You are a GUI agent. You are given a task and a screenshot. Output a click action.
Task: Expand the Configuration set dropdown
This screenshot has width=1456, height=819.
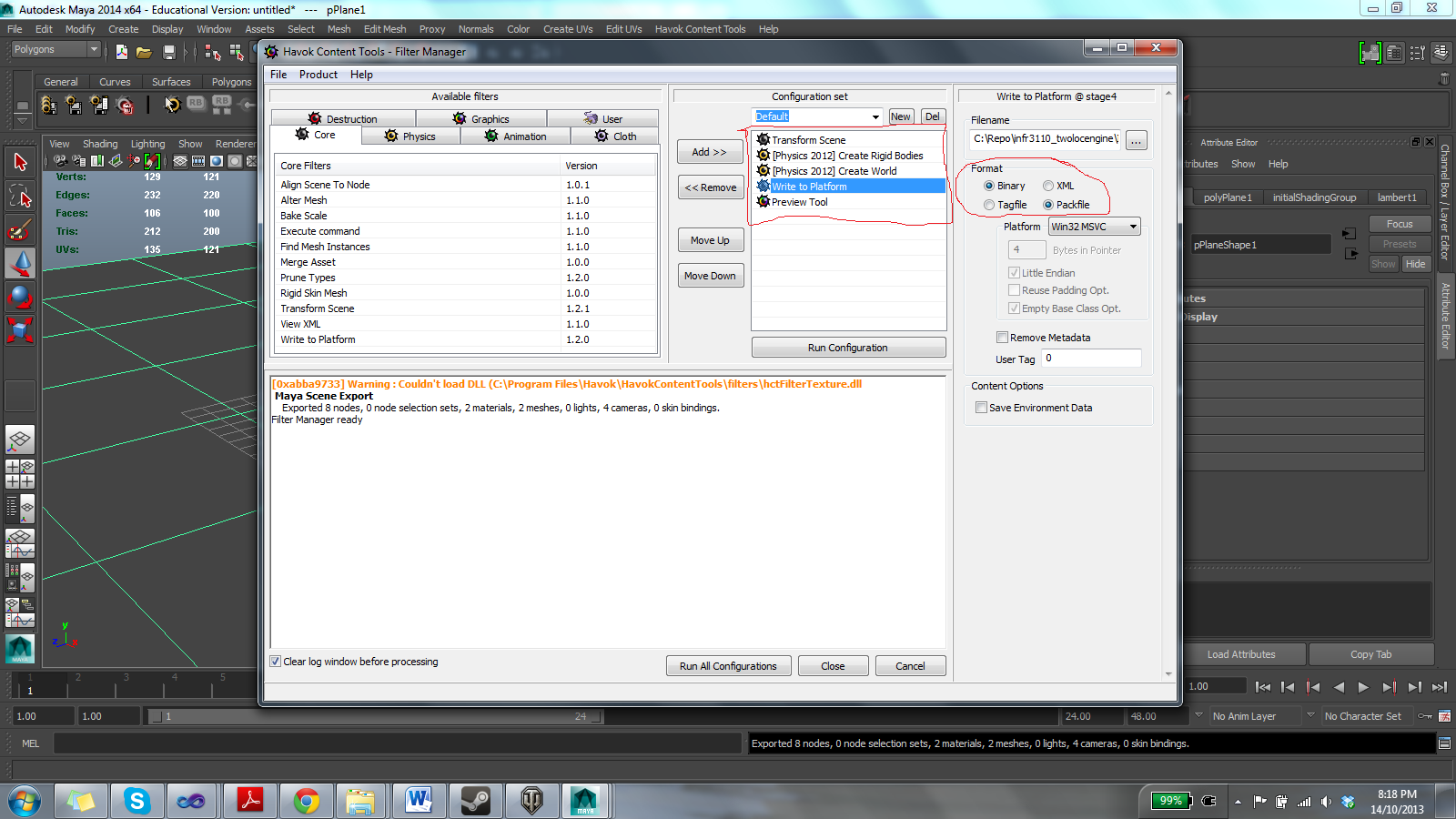click(875, 116)
